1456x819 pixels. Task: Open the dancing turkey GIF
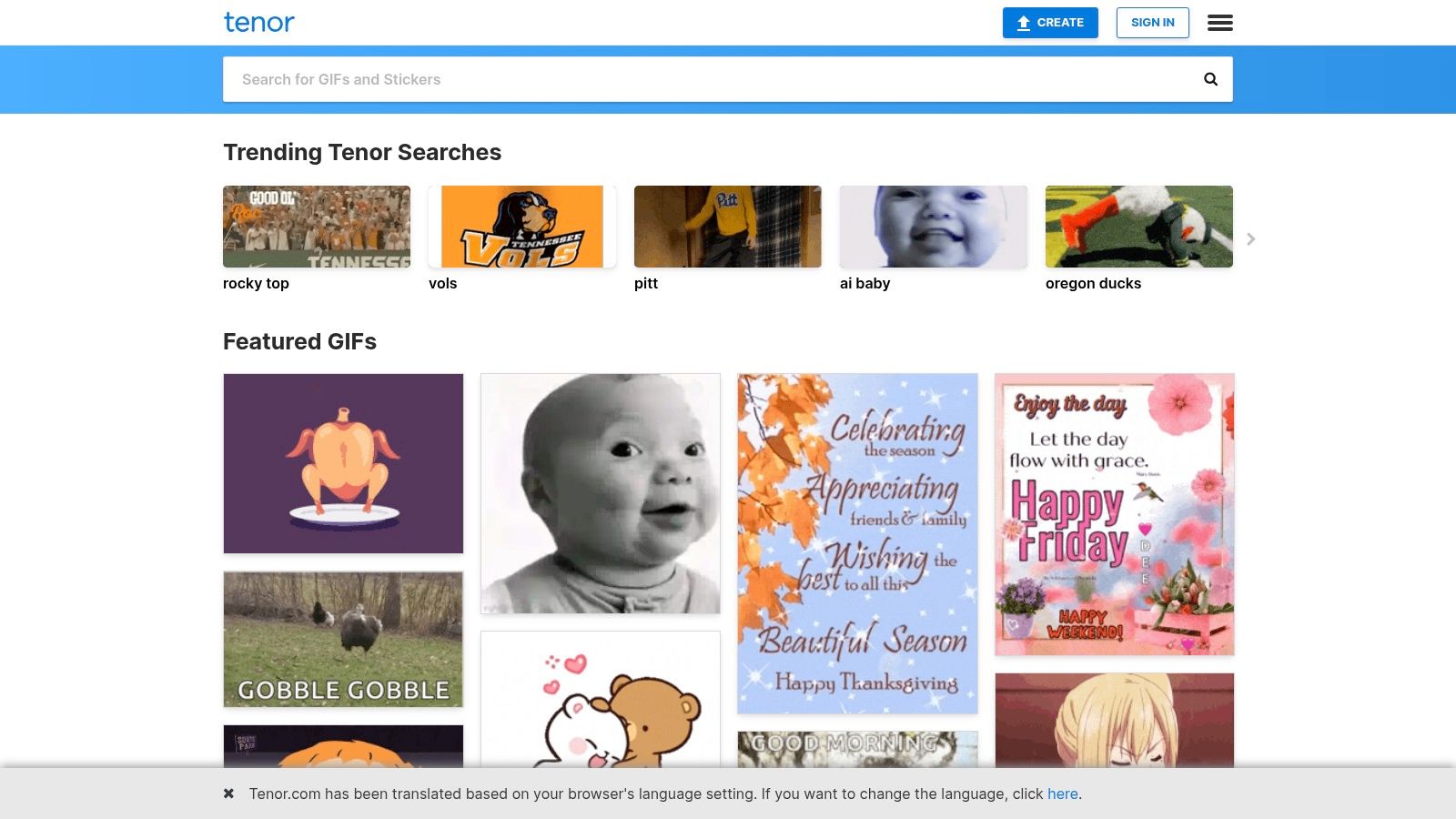[x=343, y=463]
